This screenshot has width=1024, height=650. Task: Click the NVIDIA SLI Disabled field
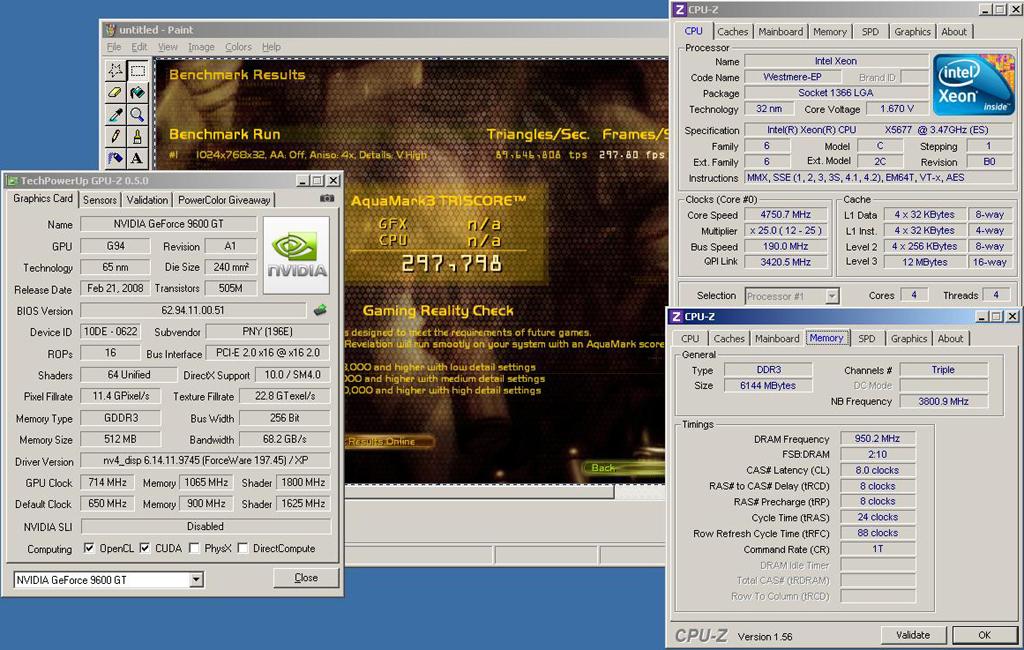click(205, 526)
